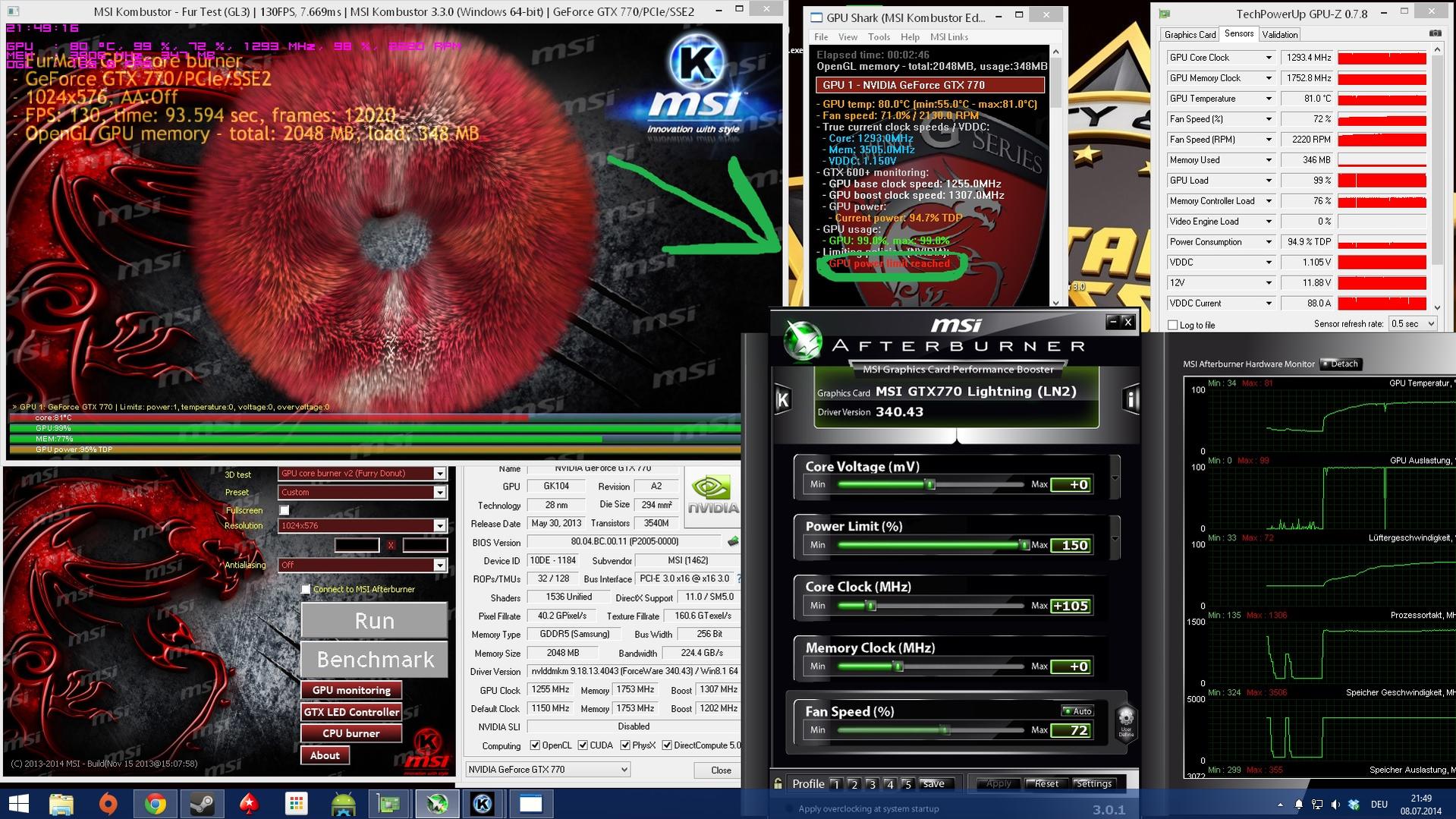Click the Afterburner jet logo icon
This screenshot has width=1456, height=819.
click(x=803, y=340)
